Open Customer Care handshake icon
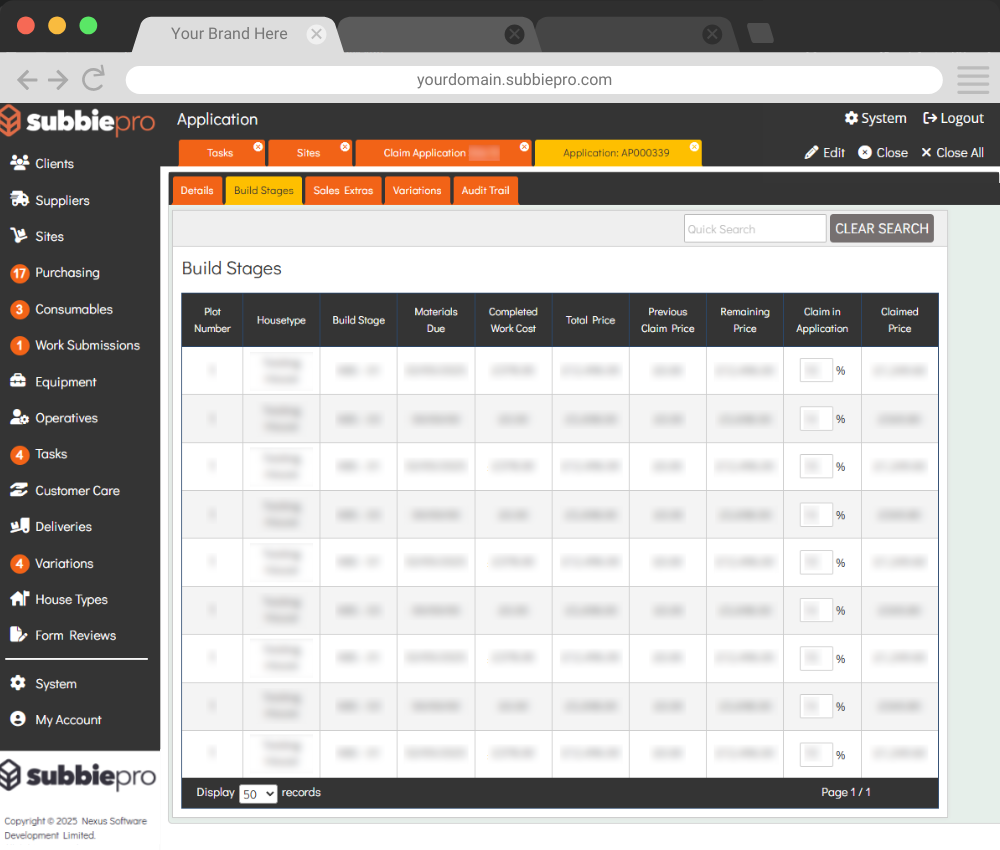Image resolution: width=1000 pixels, height=850 pixels. coord(19,490)
